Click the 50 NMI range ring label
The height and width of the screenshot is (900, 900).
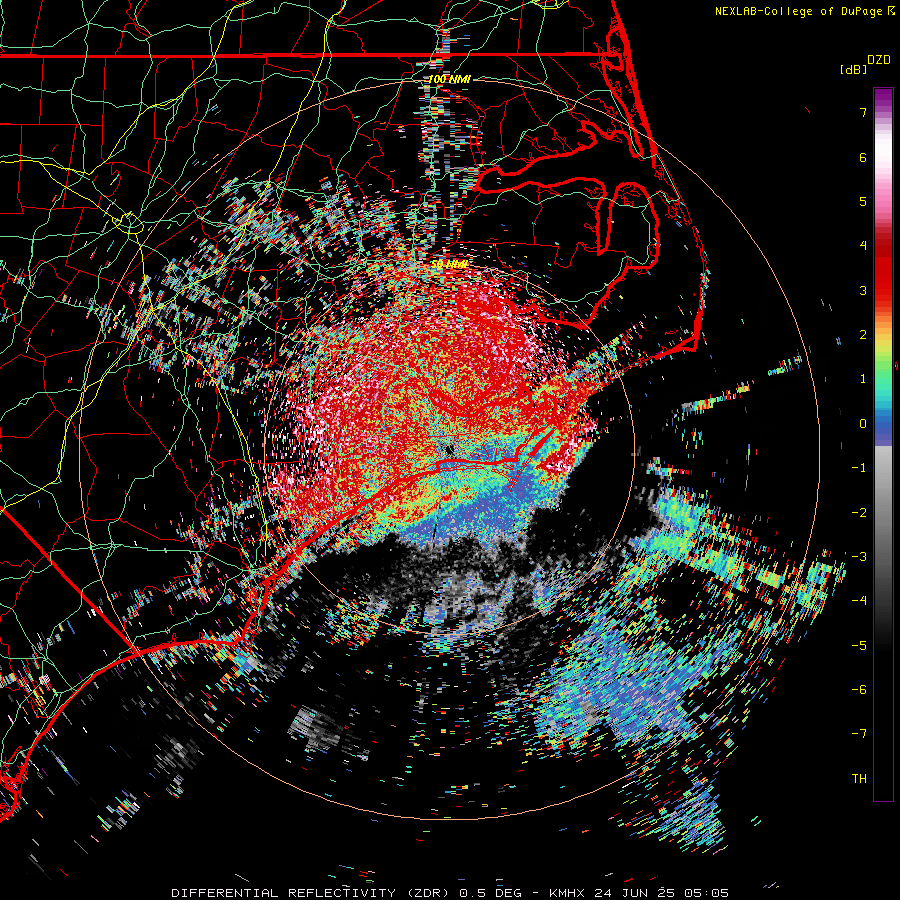tap(449, 264)
